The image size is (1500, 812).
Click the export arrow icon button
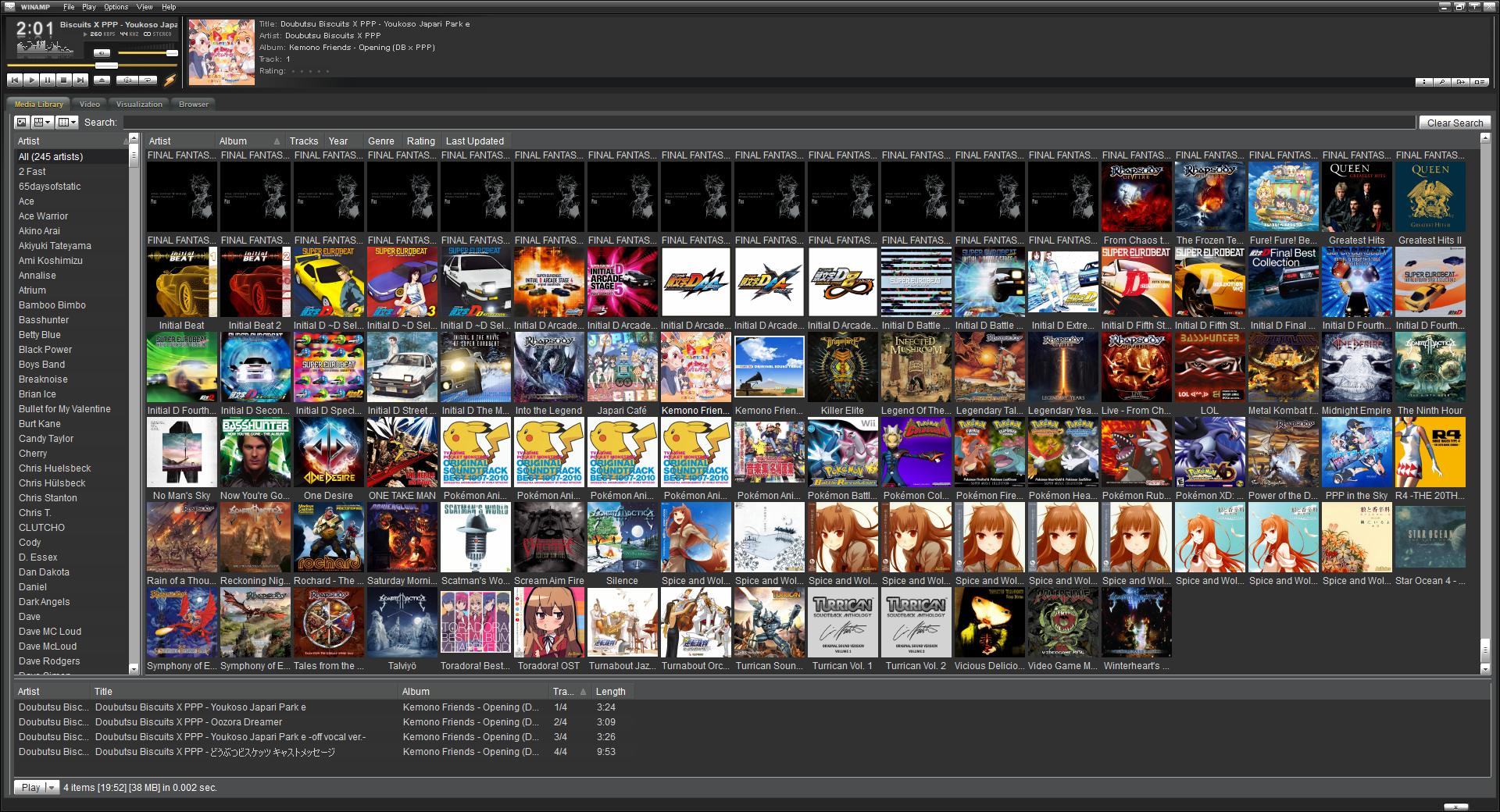click(1460, 82)
